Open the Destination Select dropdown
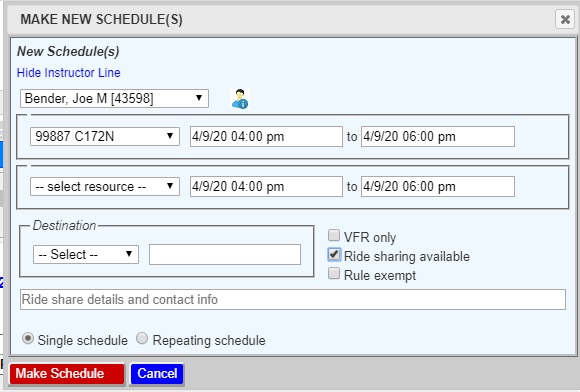The image size is (580, 392). [x=86, y=254]
